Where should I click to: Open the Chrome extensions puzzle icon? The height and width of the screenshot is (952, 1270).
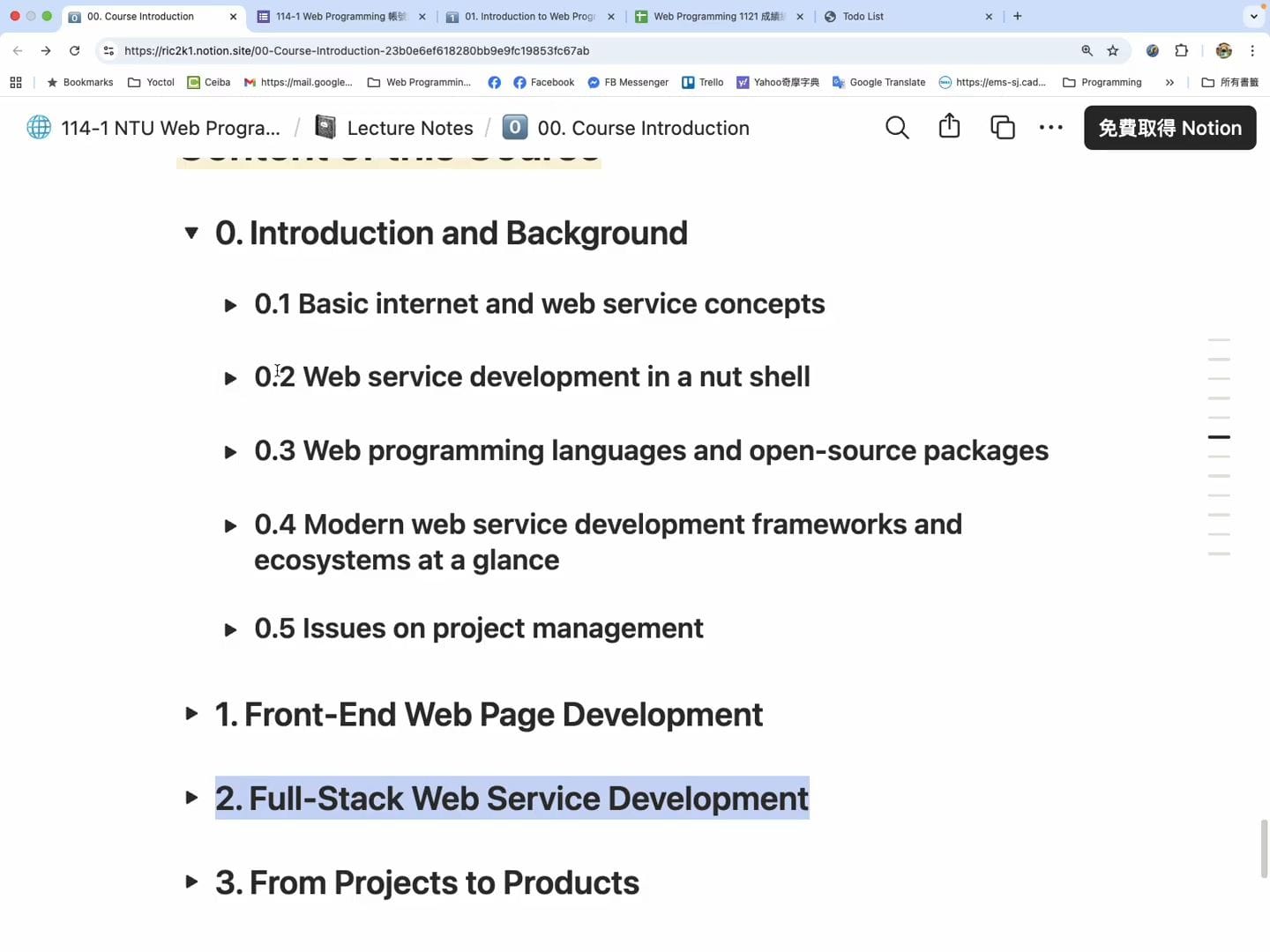click(x=1181, y=51)
